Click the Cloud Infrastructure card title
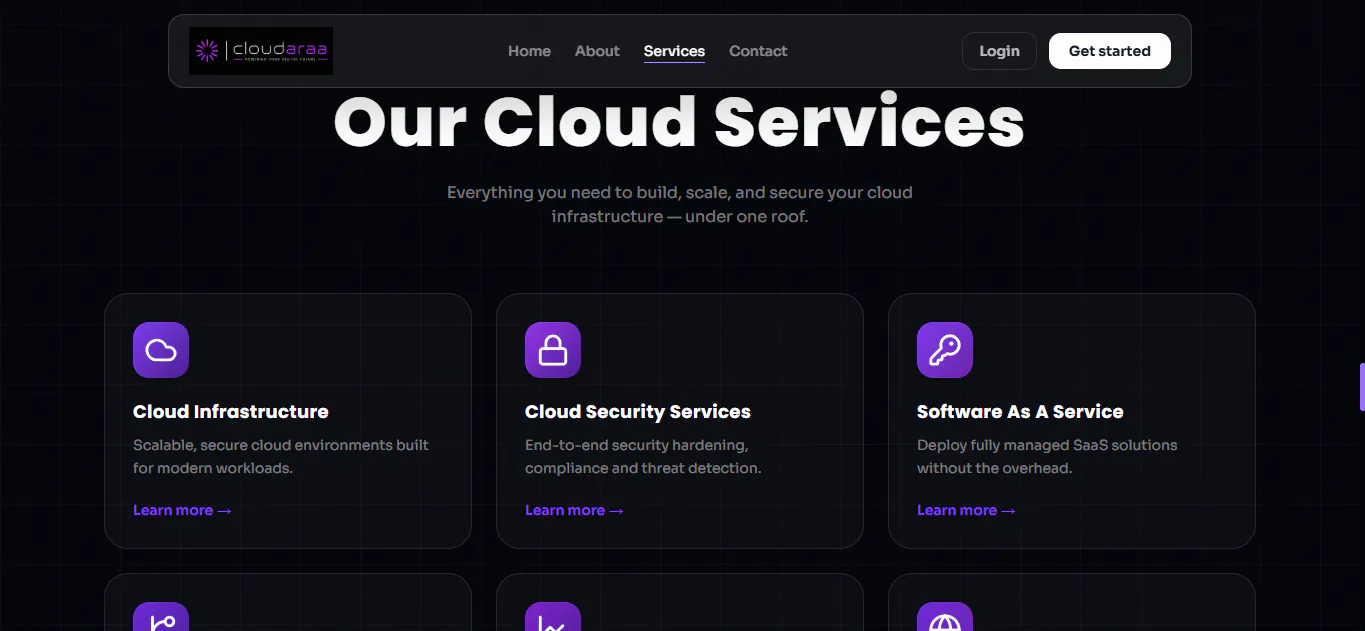The image size is (1365, 631). click(x=231, y=412)
